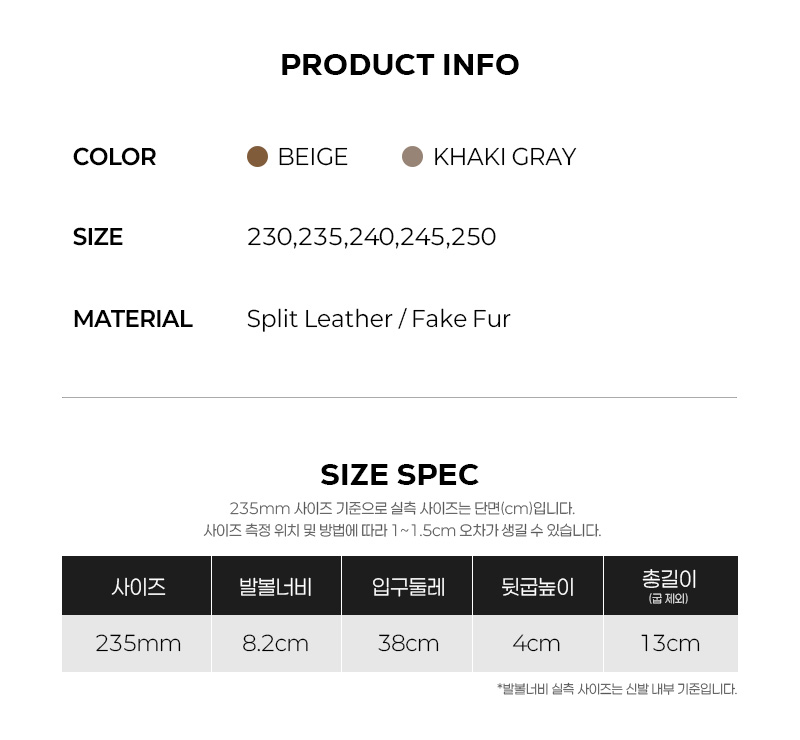Click the 뒷굽높이 column header
The width and height of the screenshot is (800, 740).
pyautogui.click(x=538, y=585)
